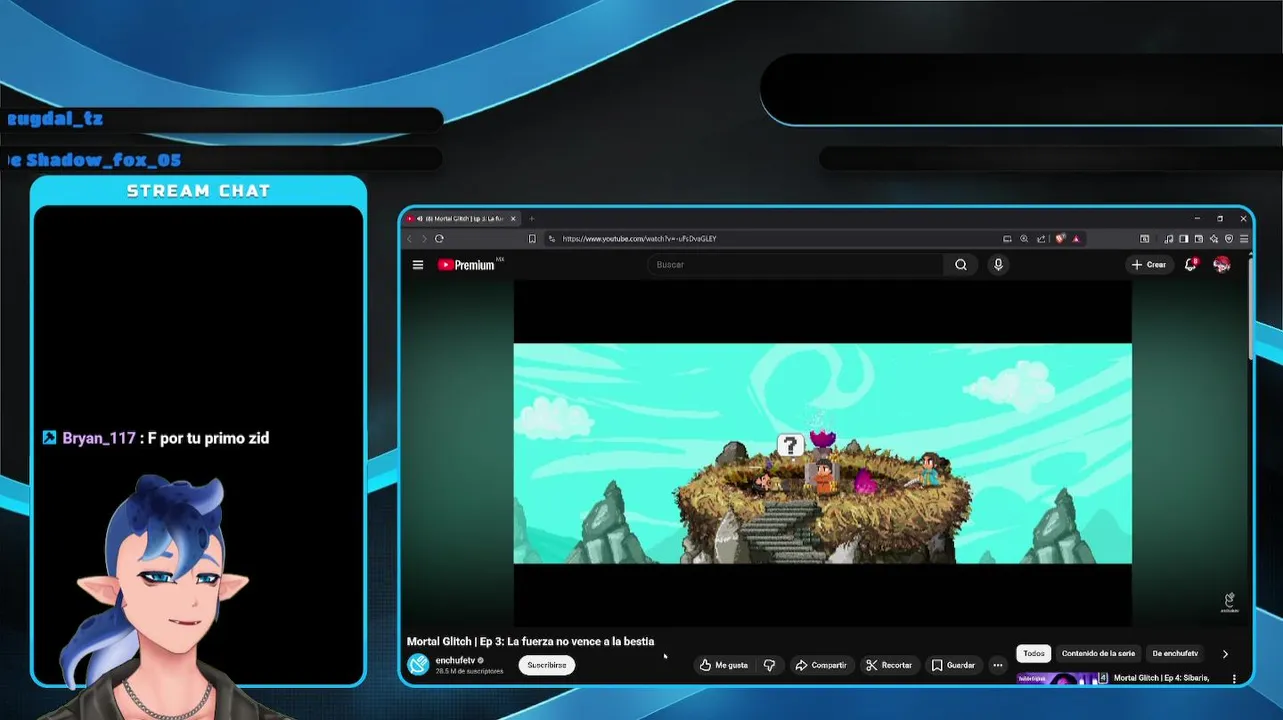This screenshot has width=1283, height=720.
Task: Open the YouTube account avatar menu
Action: pyautogui.click(x=1222, y=265)
